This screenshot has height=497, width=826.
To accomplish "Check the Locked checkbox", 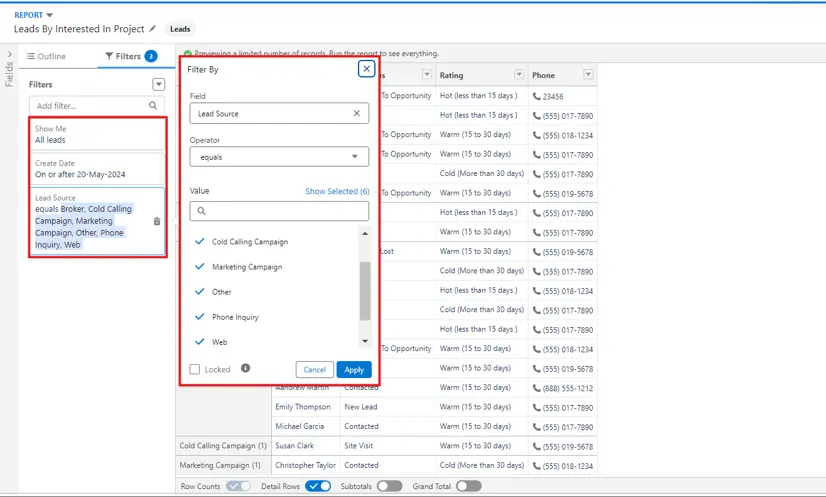I will 194,369.
